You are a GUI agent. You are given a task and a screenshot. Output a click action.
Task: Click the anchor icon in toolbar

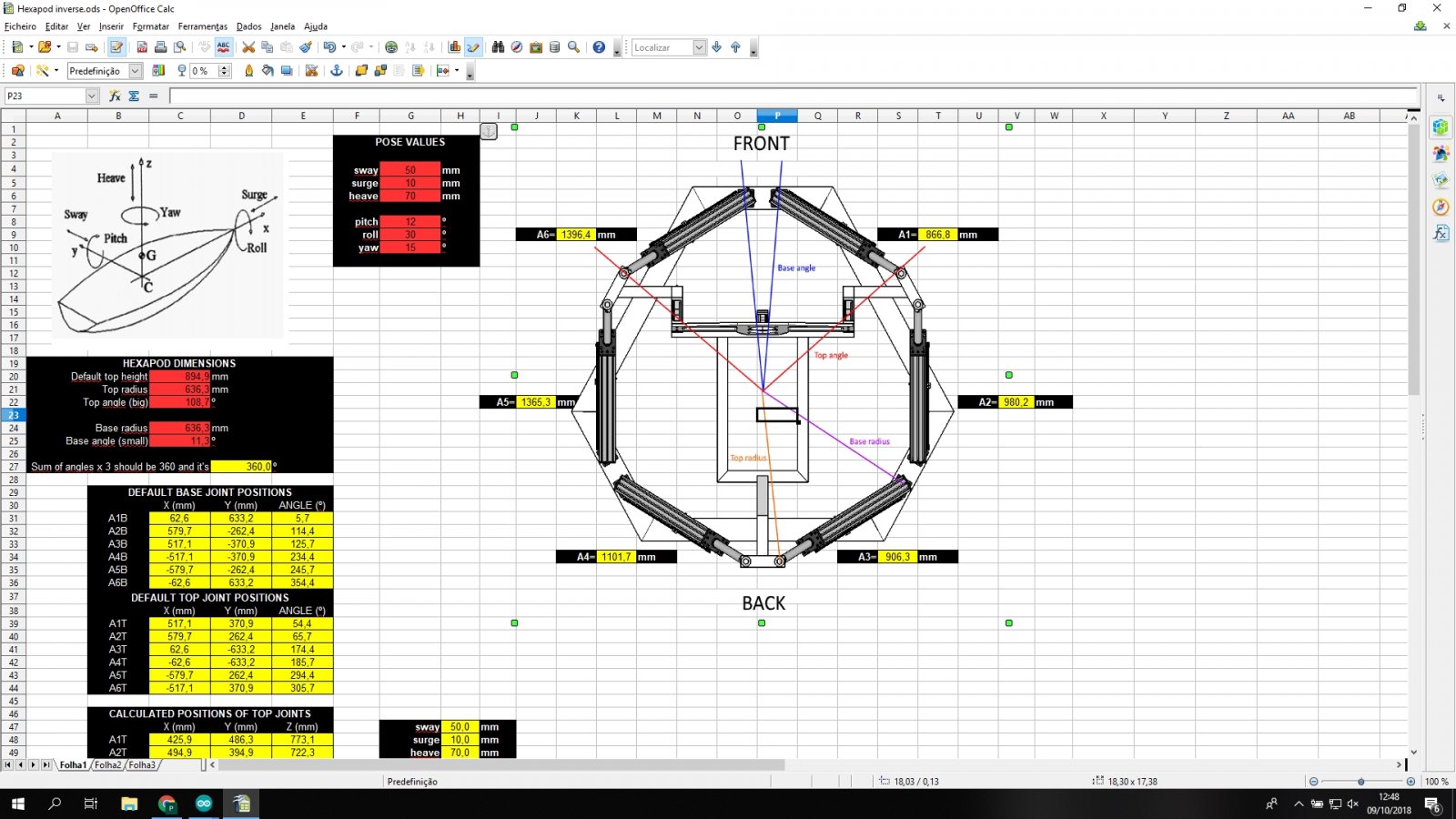[x=336, y=71]
